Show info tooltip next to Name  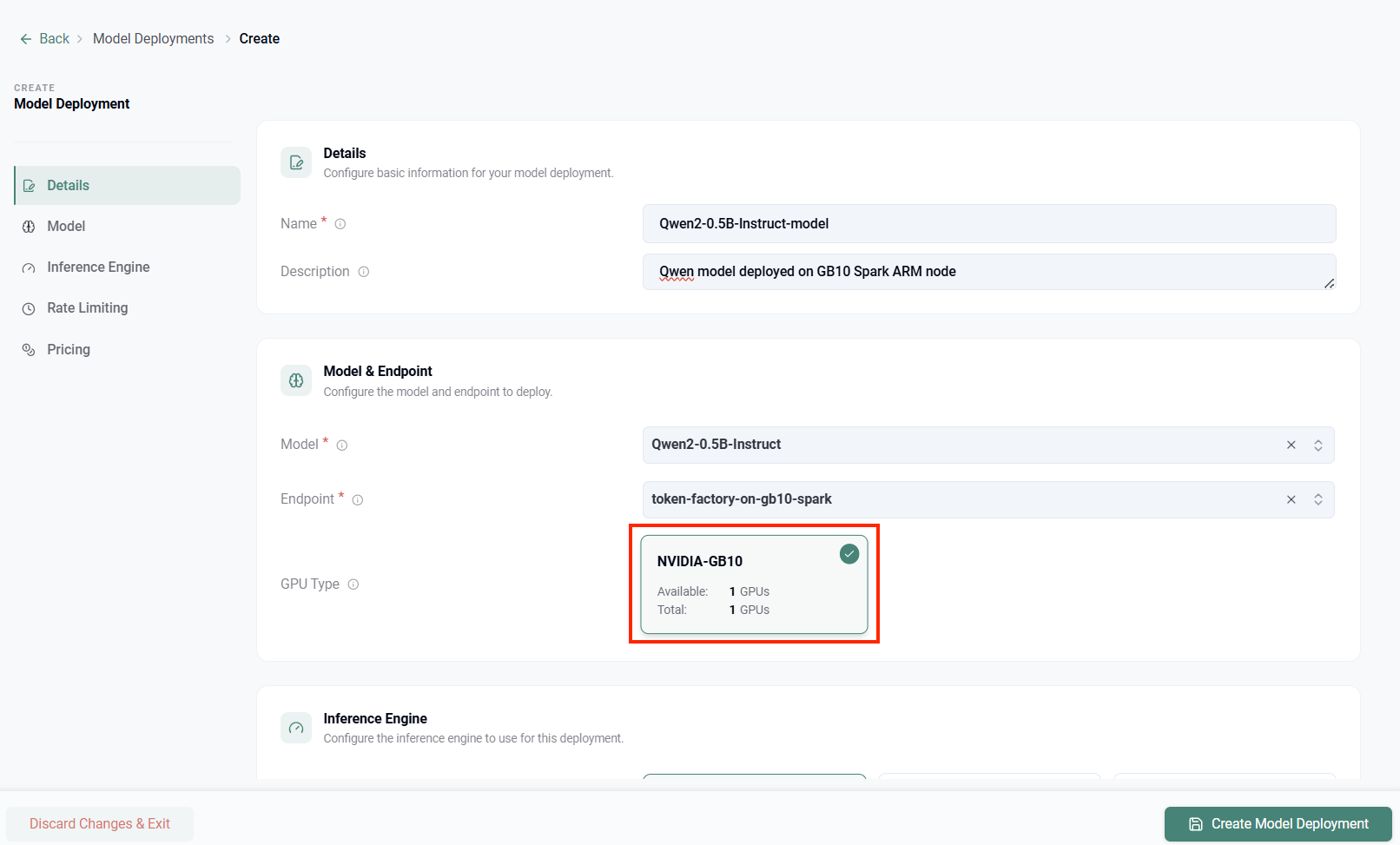tap(340, 224)
